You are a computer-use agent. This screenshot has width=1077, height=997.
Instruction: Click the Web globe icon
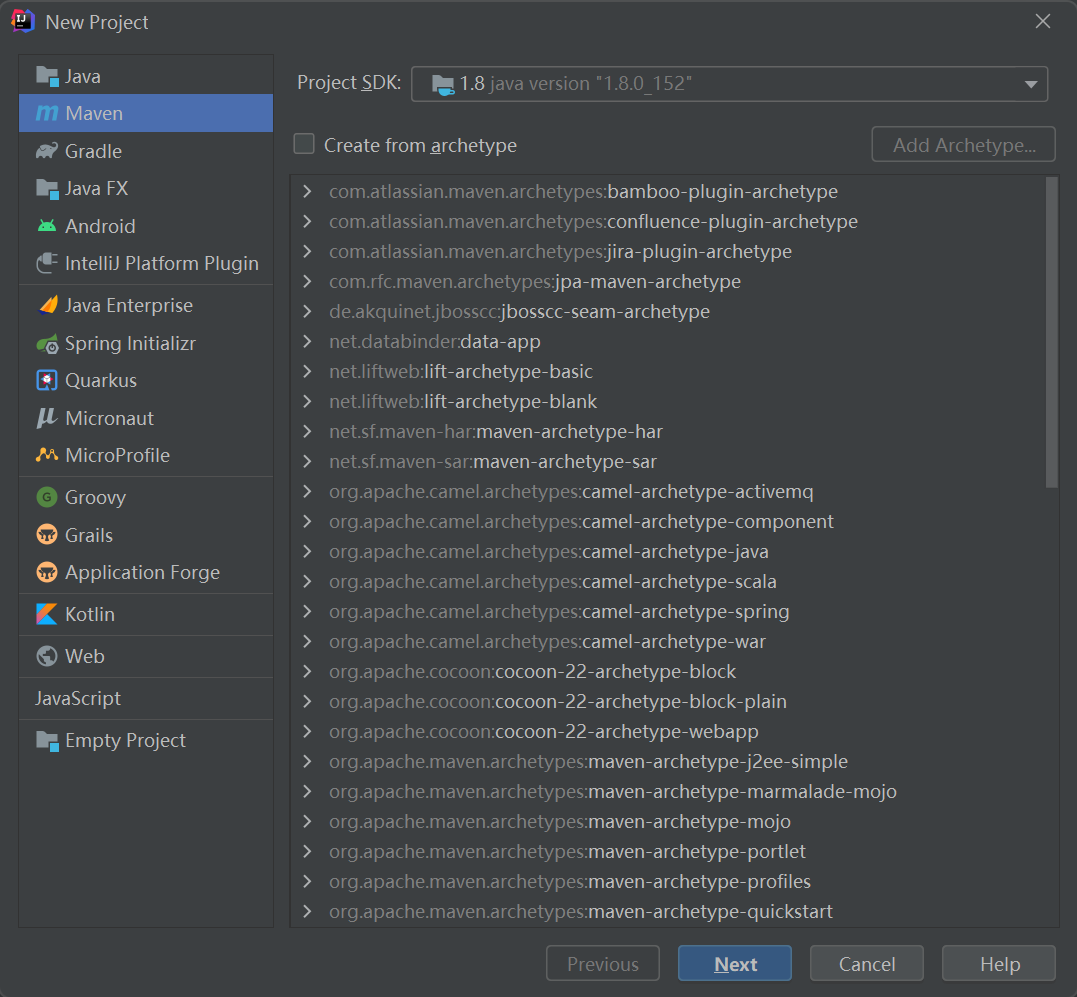47,656
